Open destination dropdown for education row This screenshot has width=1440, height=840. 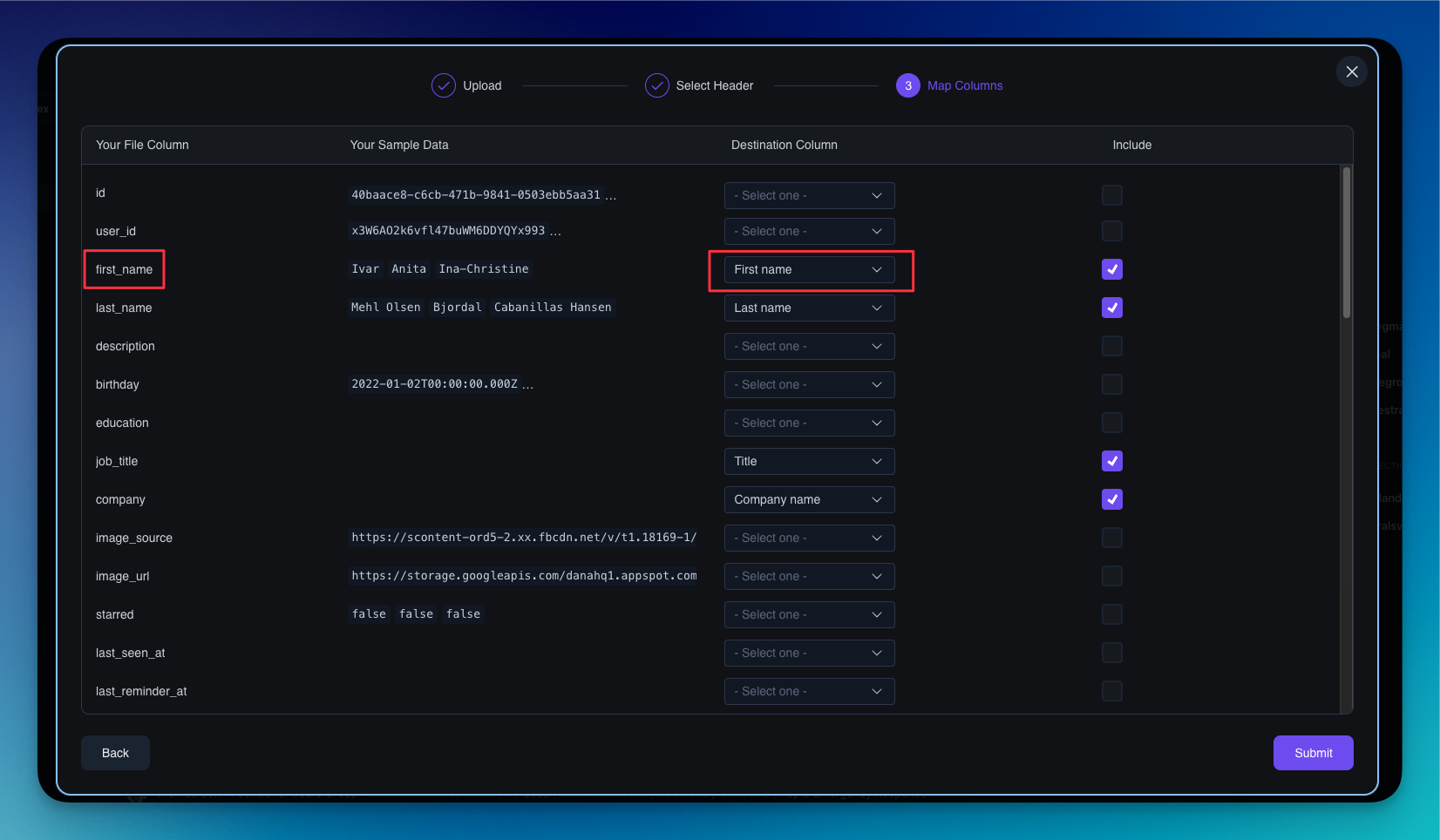coord(810,423)
